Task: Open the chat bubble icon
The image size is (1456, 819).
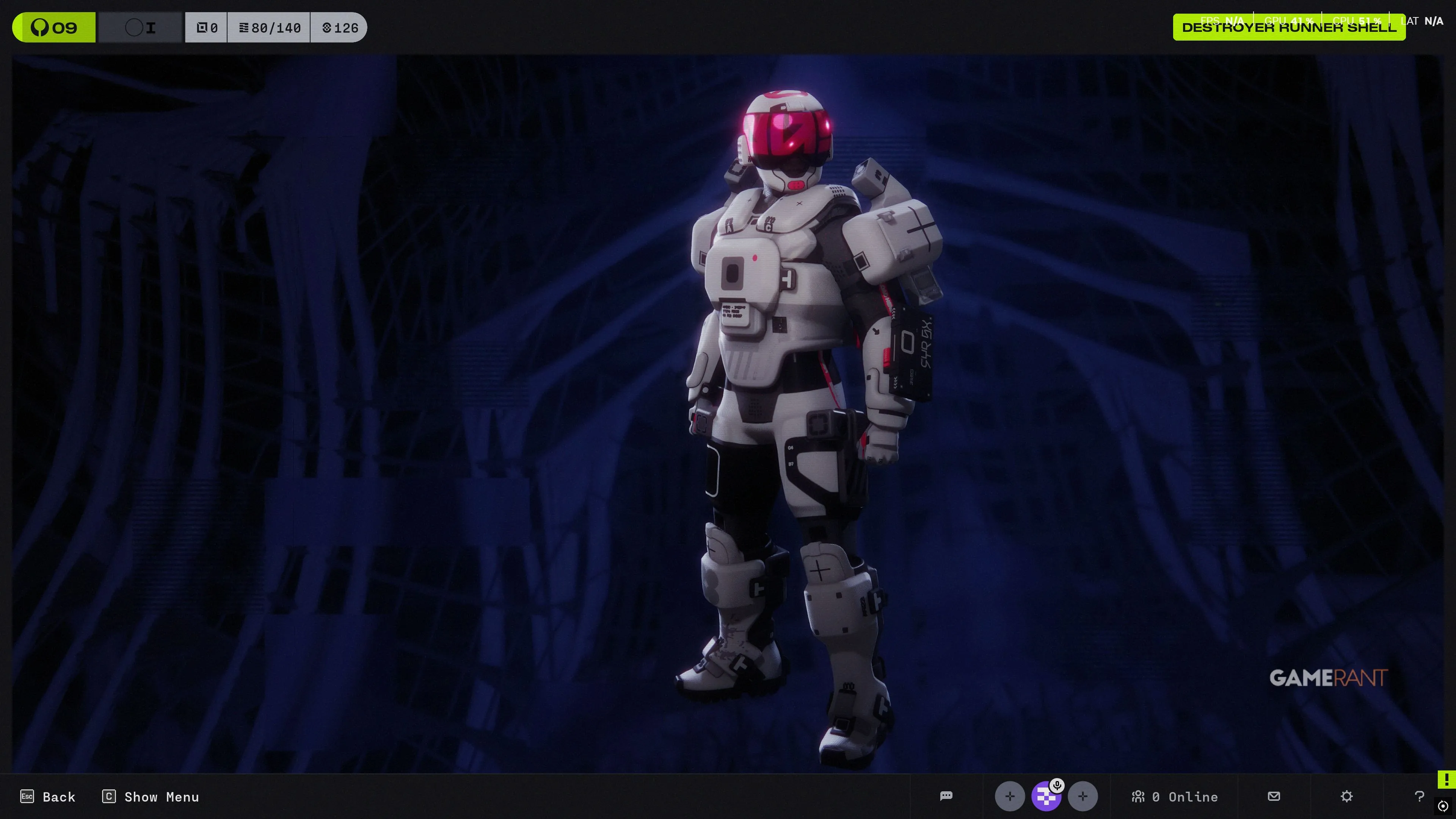Action: (x=946, y=796)
